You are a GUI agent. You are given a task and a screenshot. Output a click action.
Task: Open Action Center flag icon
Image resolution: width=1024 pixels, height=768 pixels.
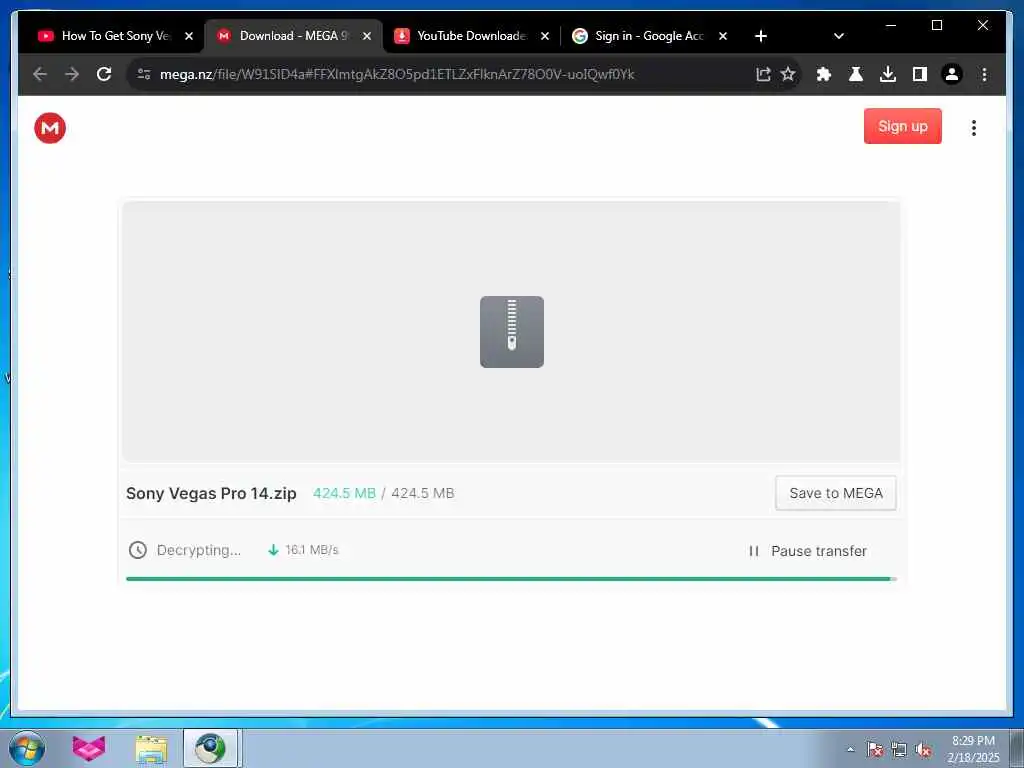click(x=874, y=749)
